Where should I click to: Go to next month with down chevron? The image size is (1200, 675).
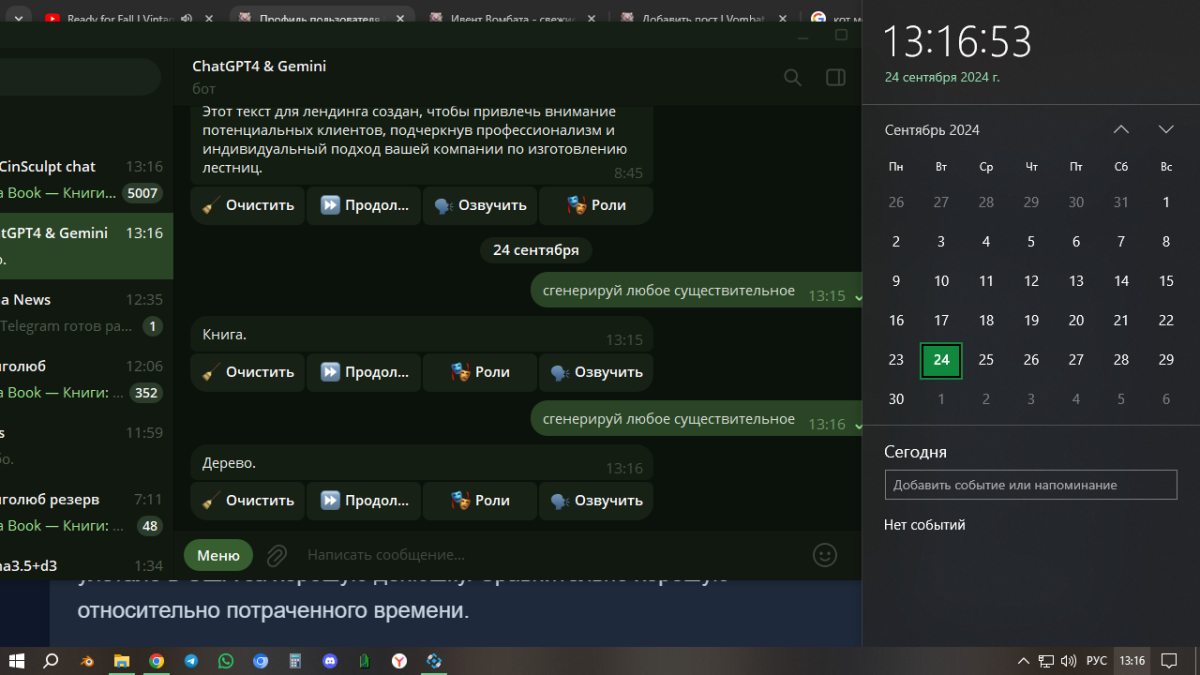tap(1166, 130)
